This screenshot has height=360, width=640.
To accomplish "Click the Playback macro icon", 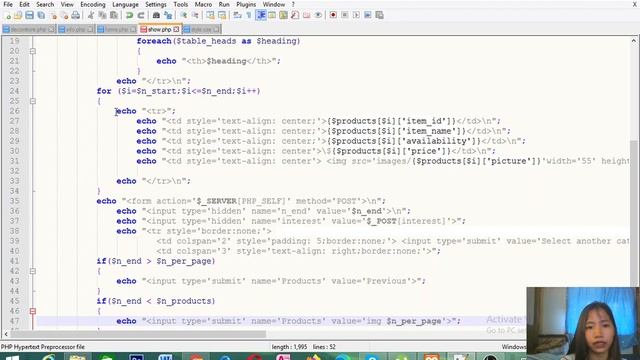I will click(x=356, y=16).
